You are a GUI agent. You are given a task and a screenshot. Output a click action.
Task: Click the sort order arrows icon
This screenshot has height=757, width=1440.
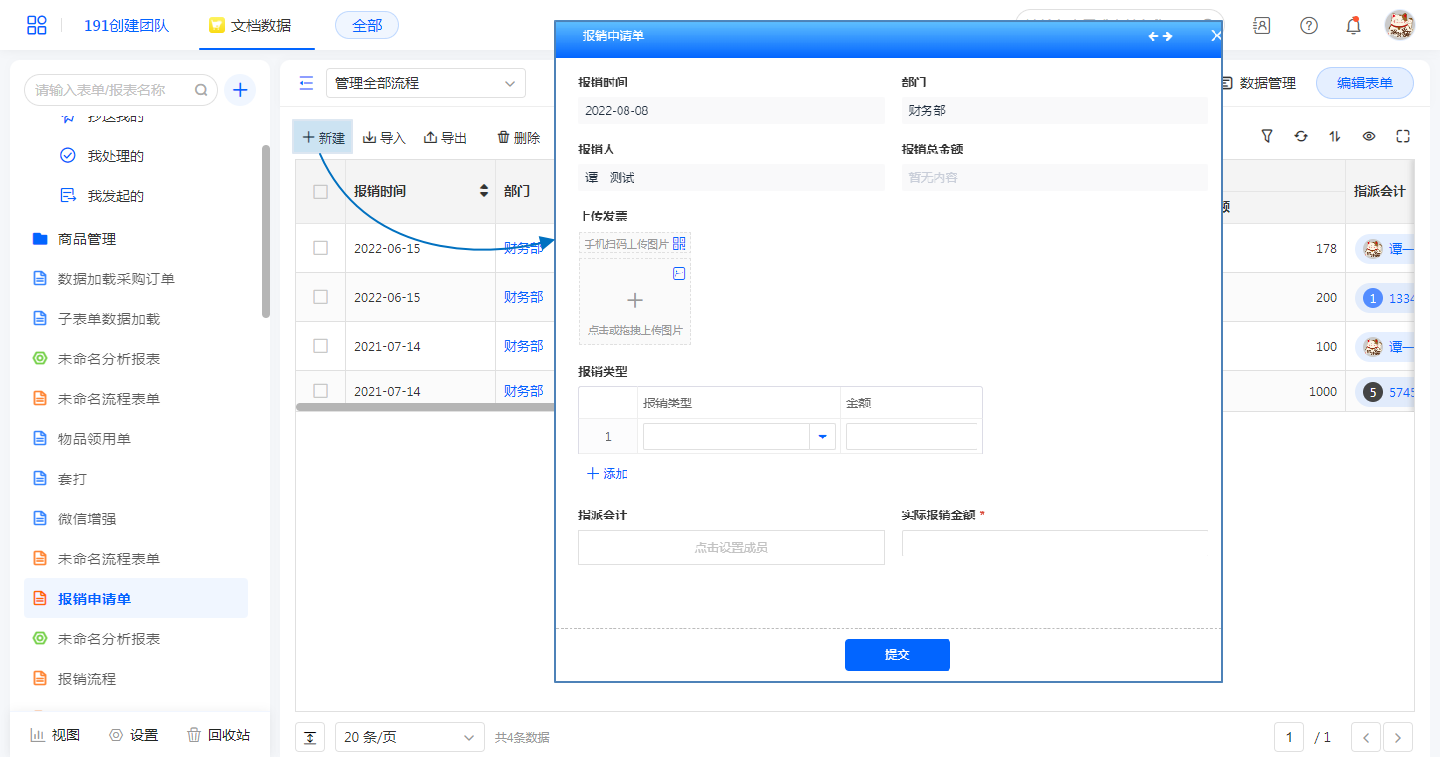click(1335, 137)
